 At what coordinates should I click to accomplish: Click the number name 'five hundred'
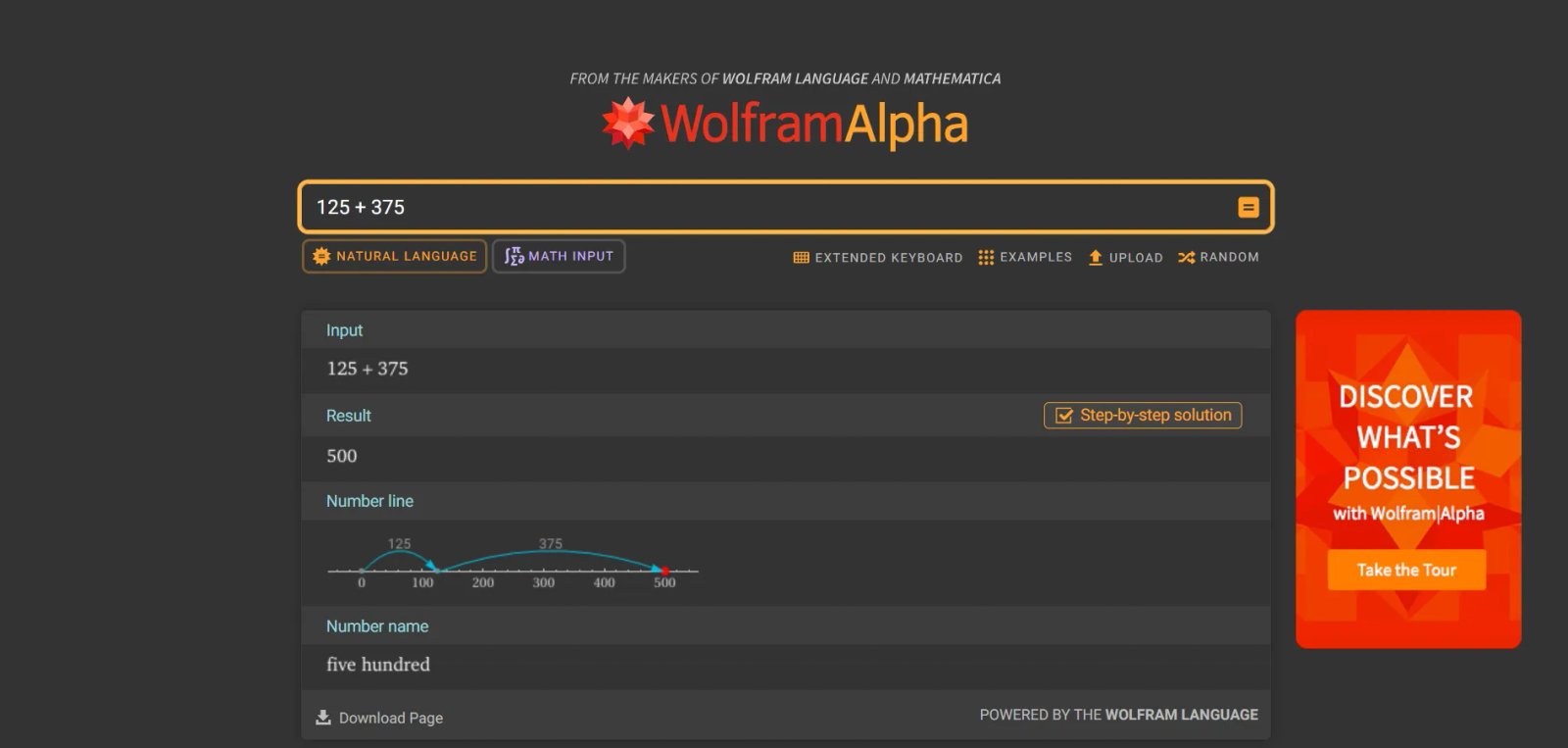pyautogui.click(x=378, y=665)
